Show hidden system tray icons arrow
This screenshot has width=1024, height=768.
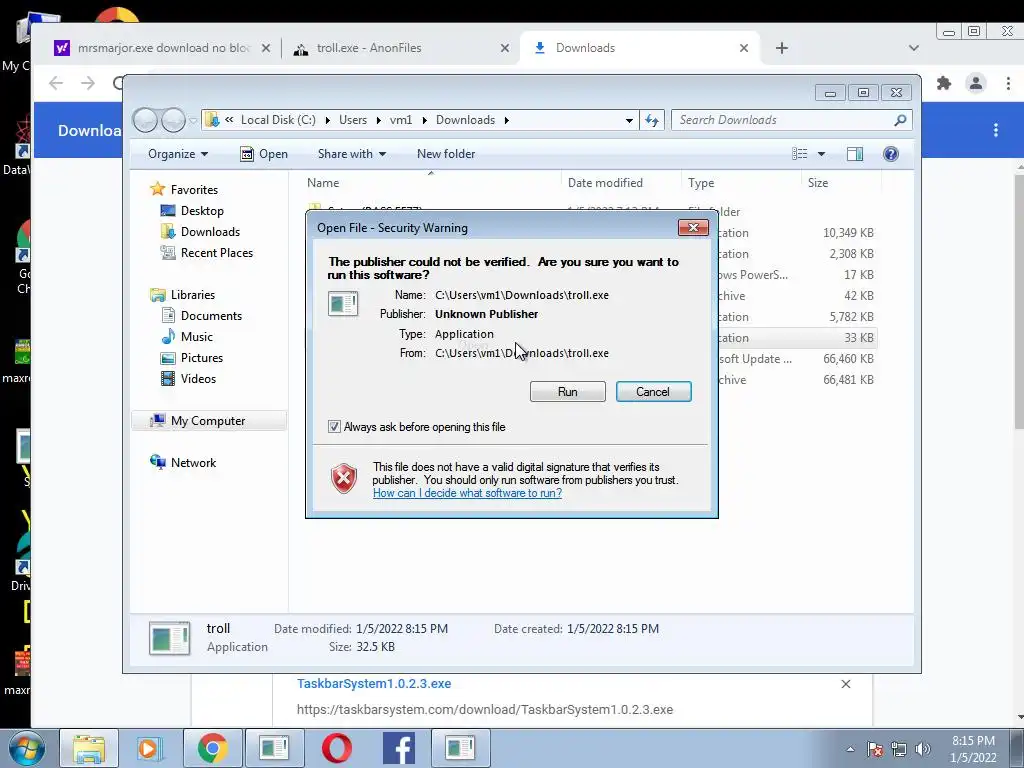(x=850, y=749)
